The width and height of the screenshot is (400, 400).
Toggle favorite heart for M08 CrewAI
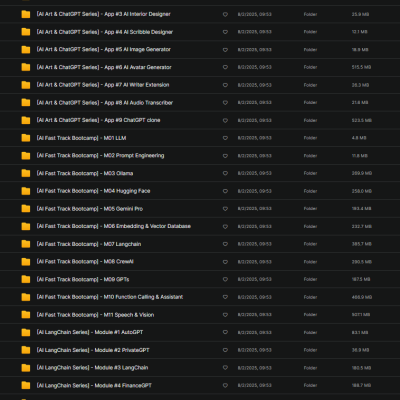(225, 262)
